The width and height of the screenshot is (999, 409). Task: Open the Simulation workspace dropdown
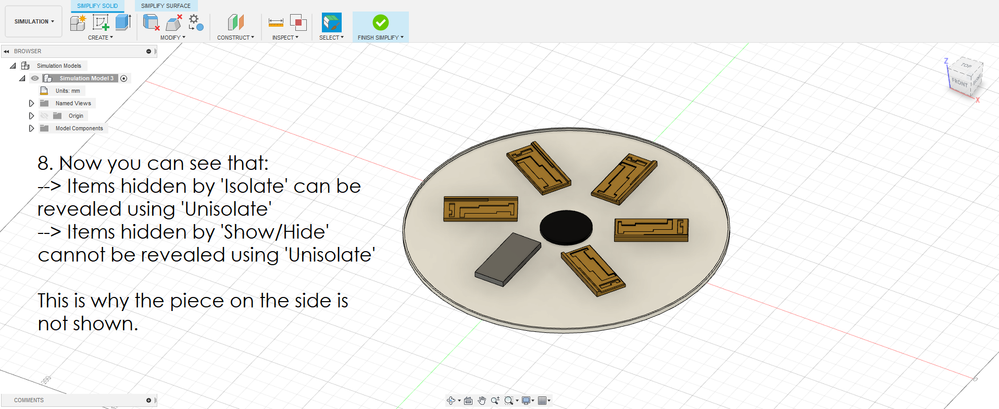tap(34, 22)
